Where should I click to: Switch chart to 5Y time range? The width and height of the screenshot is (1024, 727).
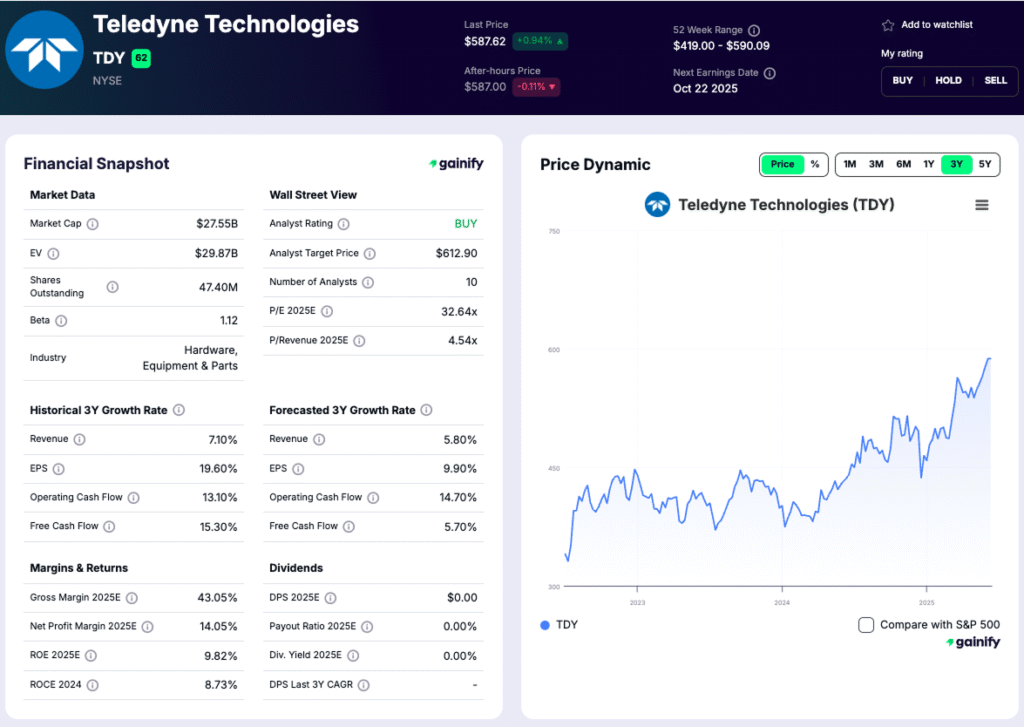pos(985,164)
